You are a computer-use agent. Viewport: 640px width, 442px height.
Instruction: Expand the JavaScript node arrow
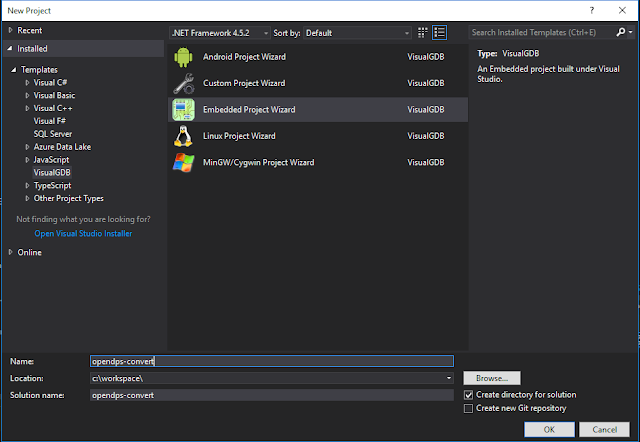click(x=27, y=160)
